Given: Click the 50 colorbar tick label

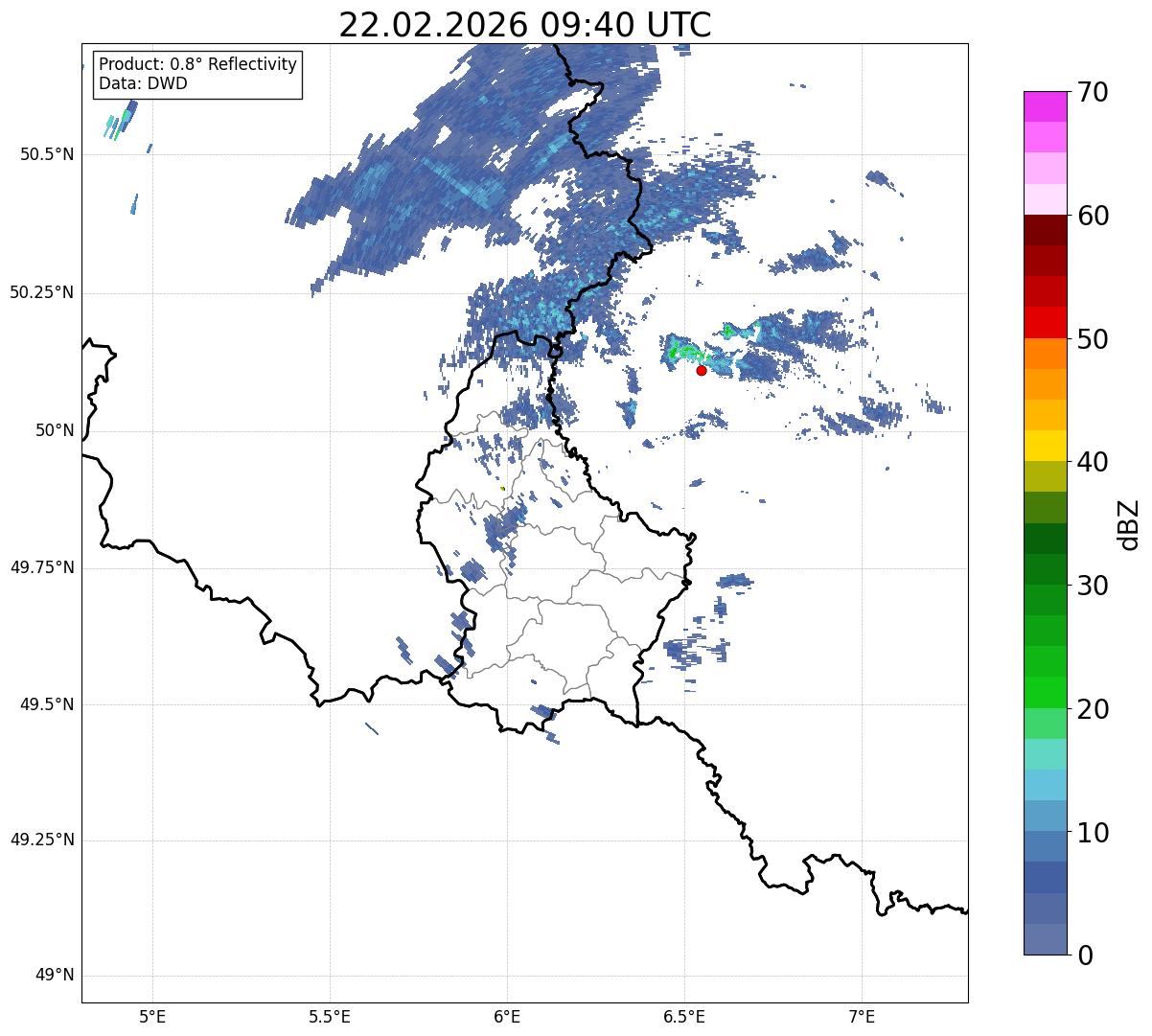Looking at the screenshot, I should (x=1093, y=339).
